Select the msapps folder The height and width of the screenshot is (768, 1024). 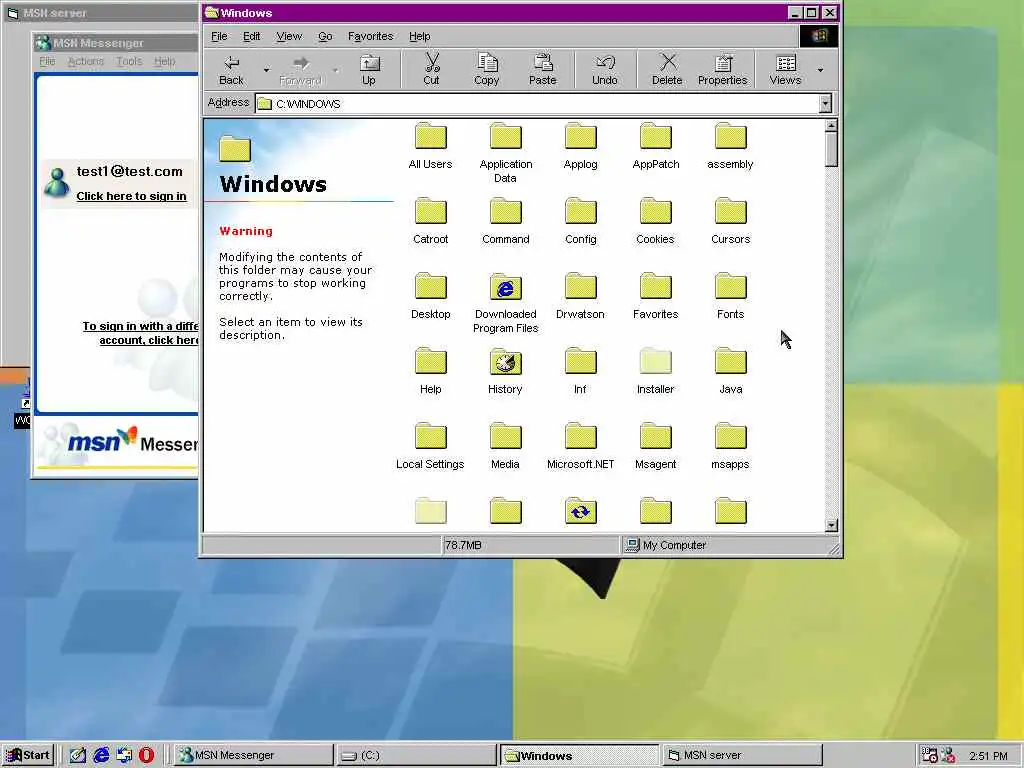pos(730,447)
